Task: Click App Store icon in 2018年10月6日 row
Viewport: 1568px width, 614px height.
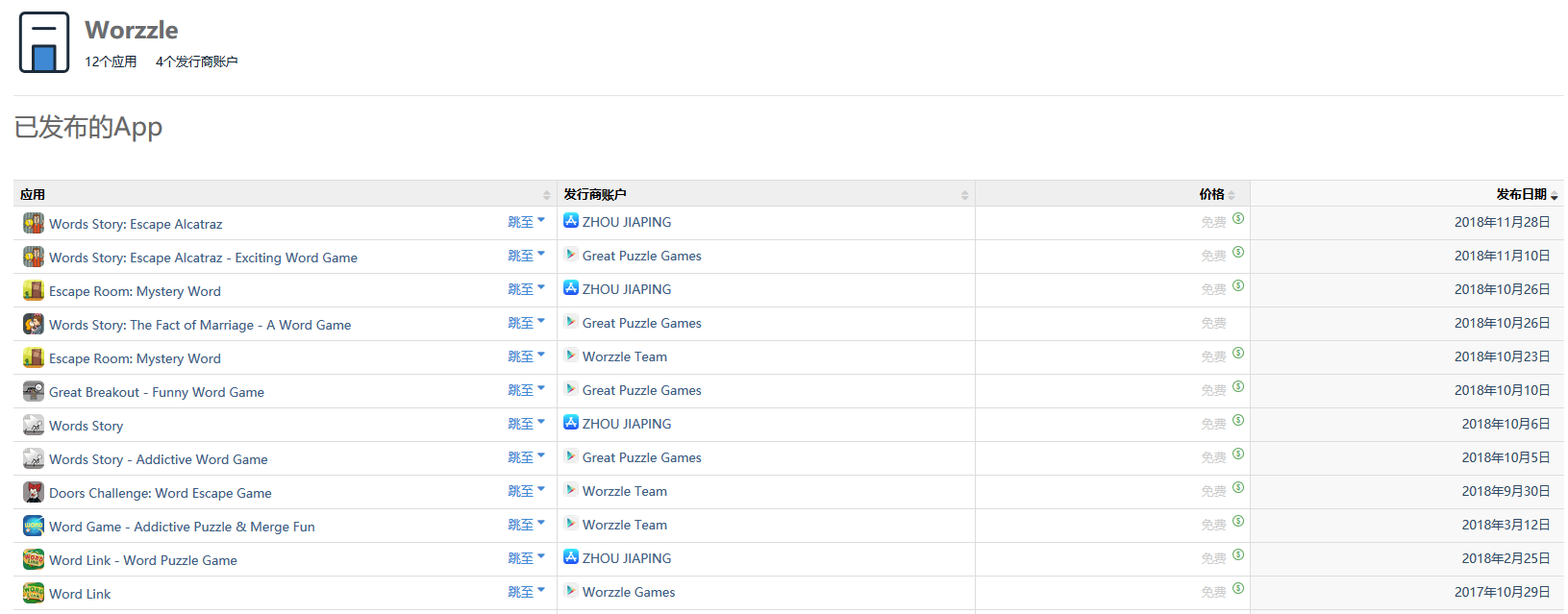Action: [x=571, y=423]
